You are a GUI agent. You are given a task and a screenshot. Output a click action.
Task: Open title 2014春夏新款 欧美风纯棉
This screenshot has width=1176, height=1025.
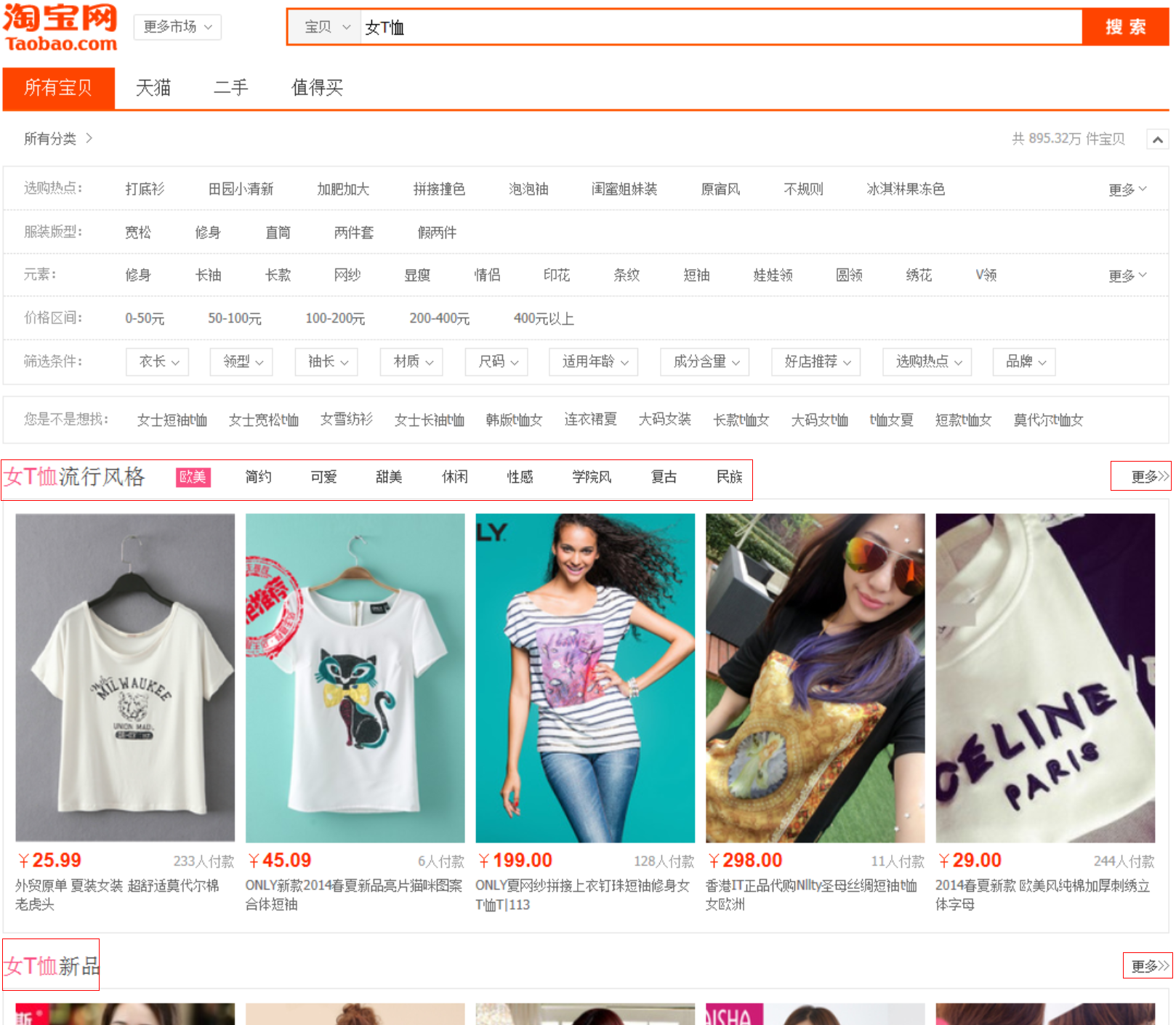pyautogui.click(x=1043, y=895)
